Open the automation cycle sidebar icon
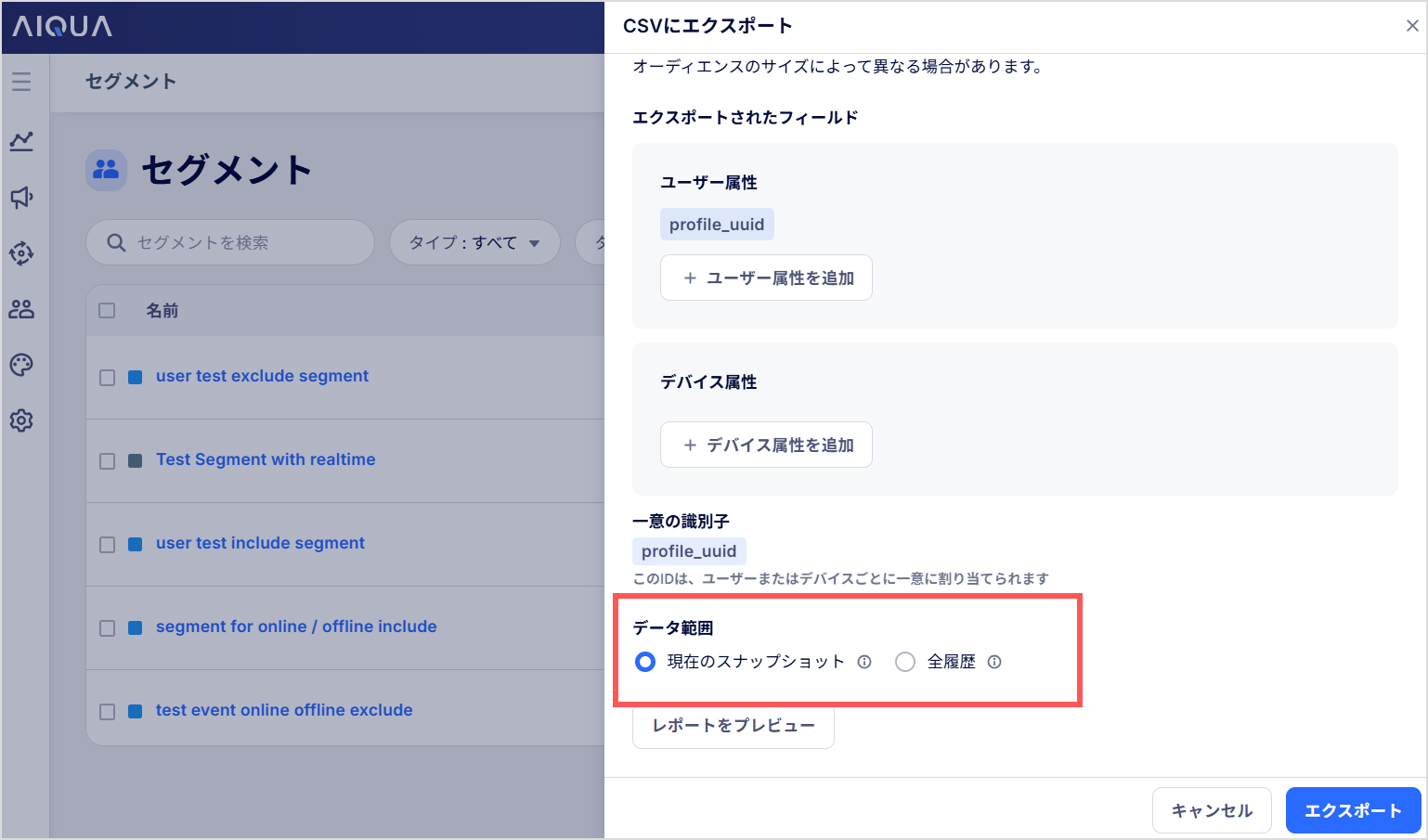The image size is (1428, 840). tap(21, 253)
